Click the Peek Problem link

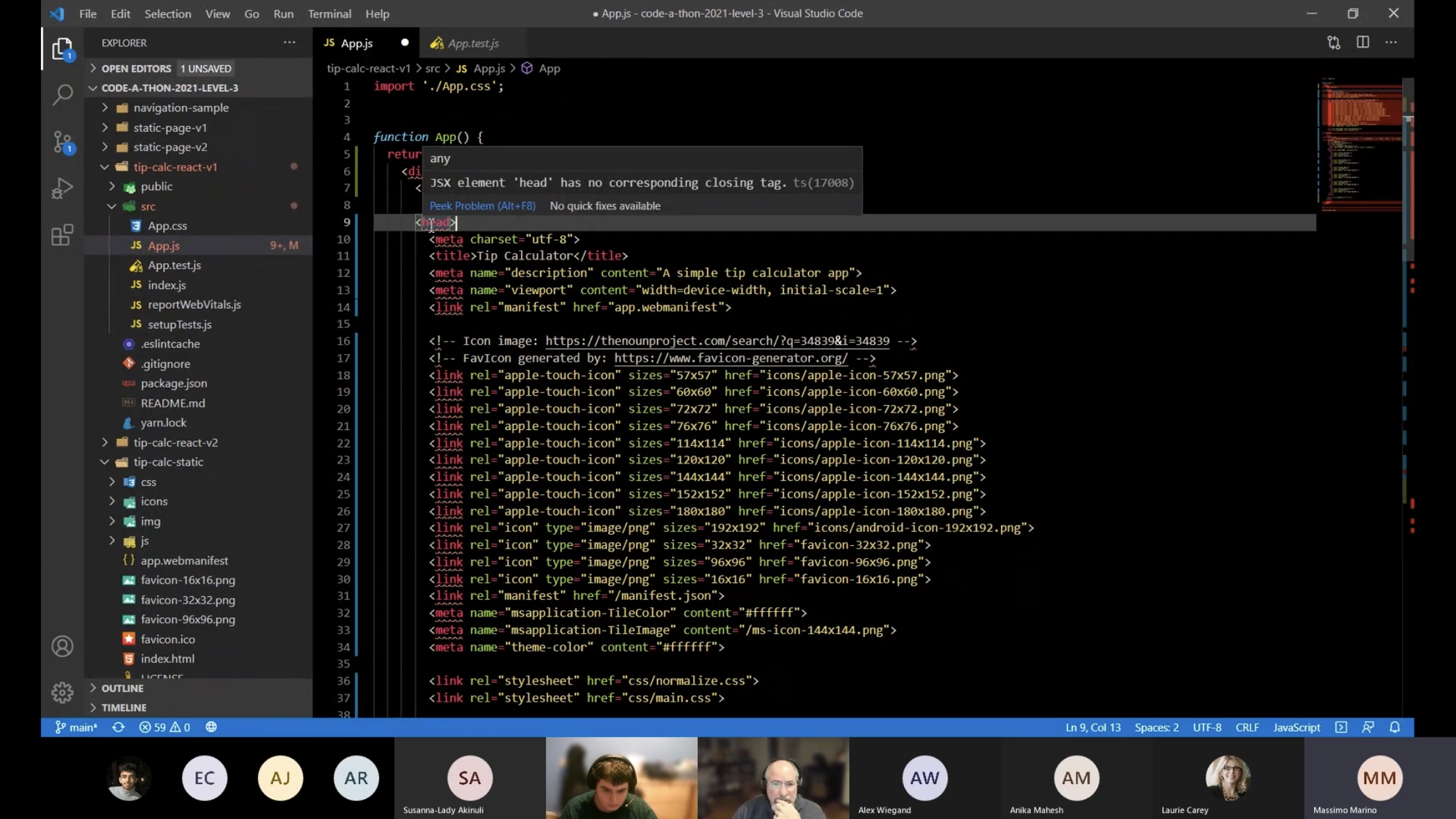click(482, 206)
